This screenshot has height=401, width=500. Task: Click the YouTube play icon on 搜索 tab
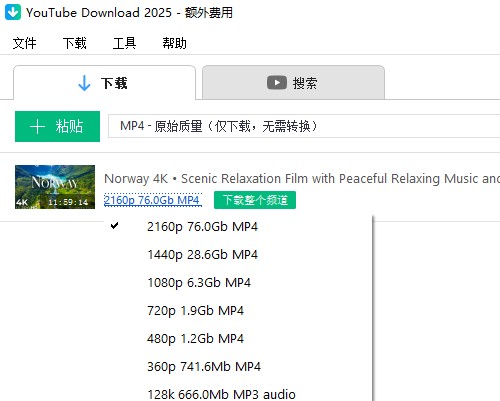pos(277,83)
